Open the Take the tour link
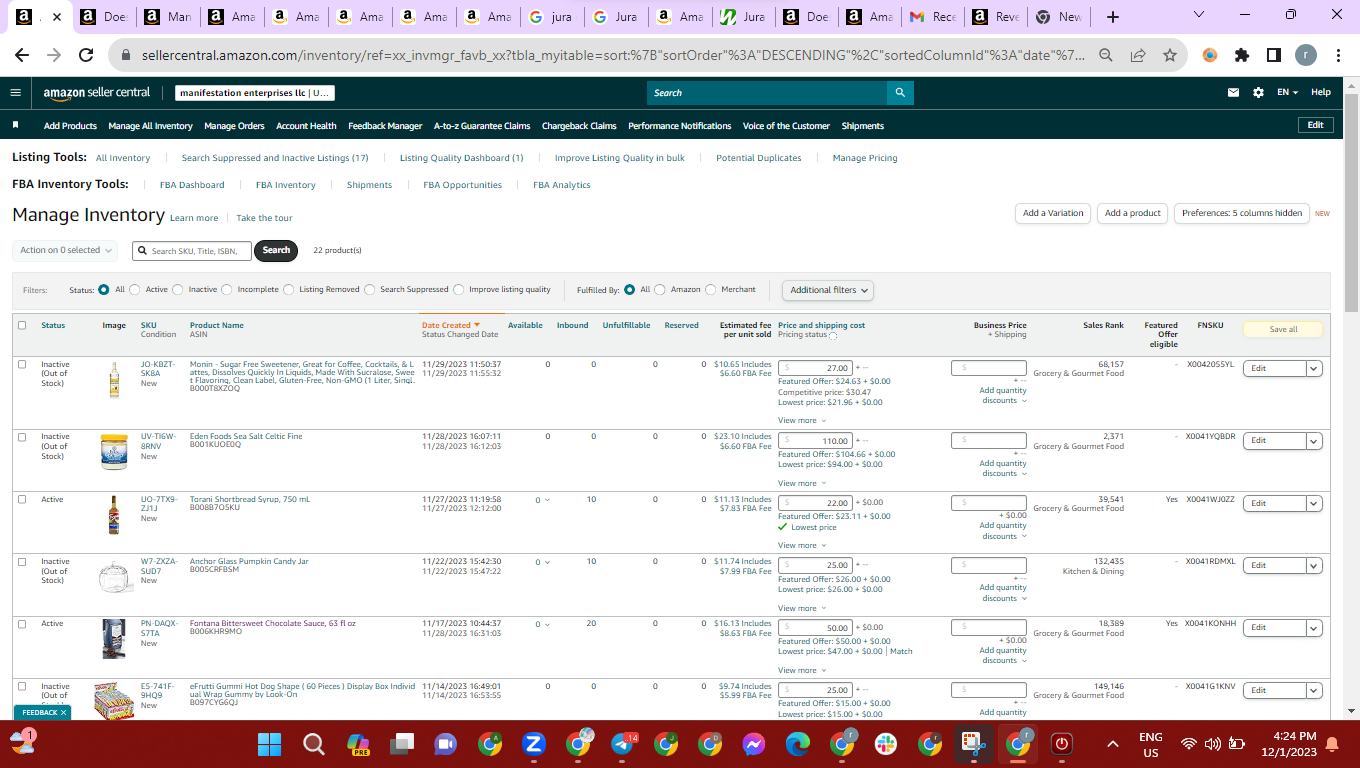 (x=265, y=218)
